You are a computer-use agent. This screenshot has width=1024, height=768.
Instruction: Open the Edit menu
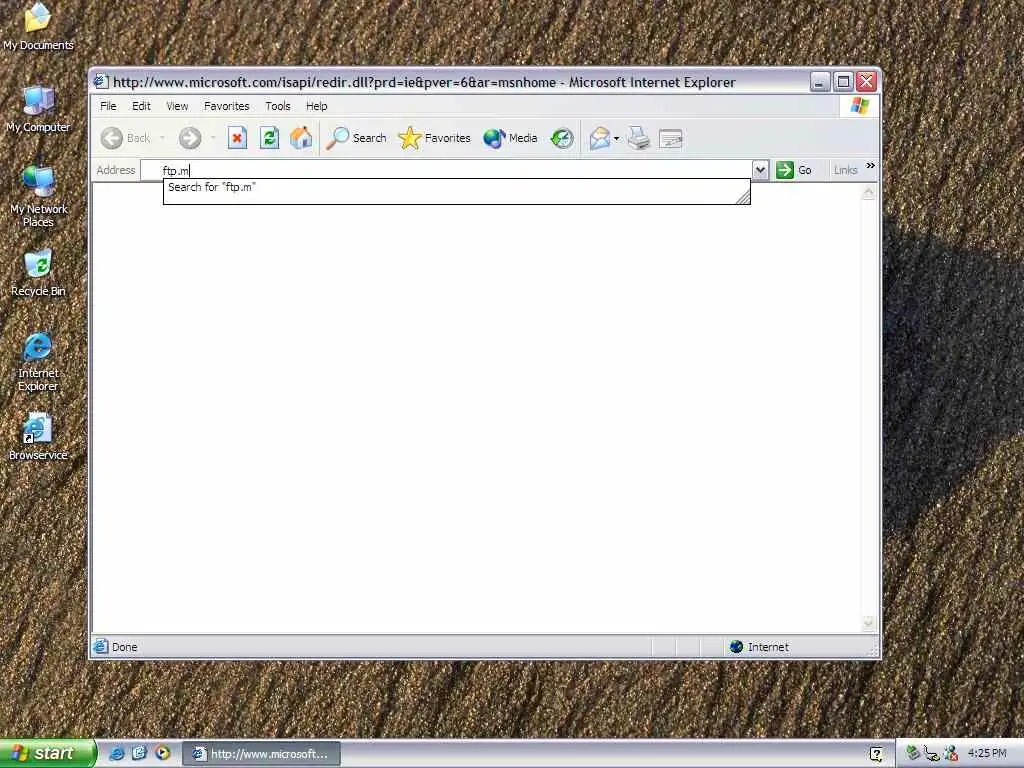(141, 106)
